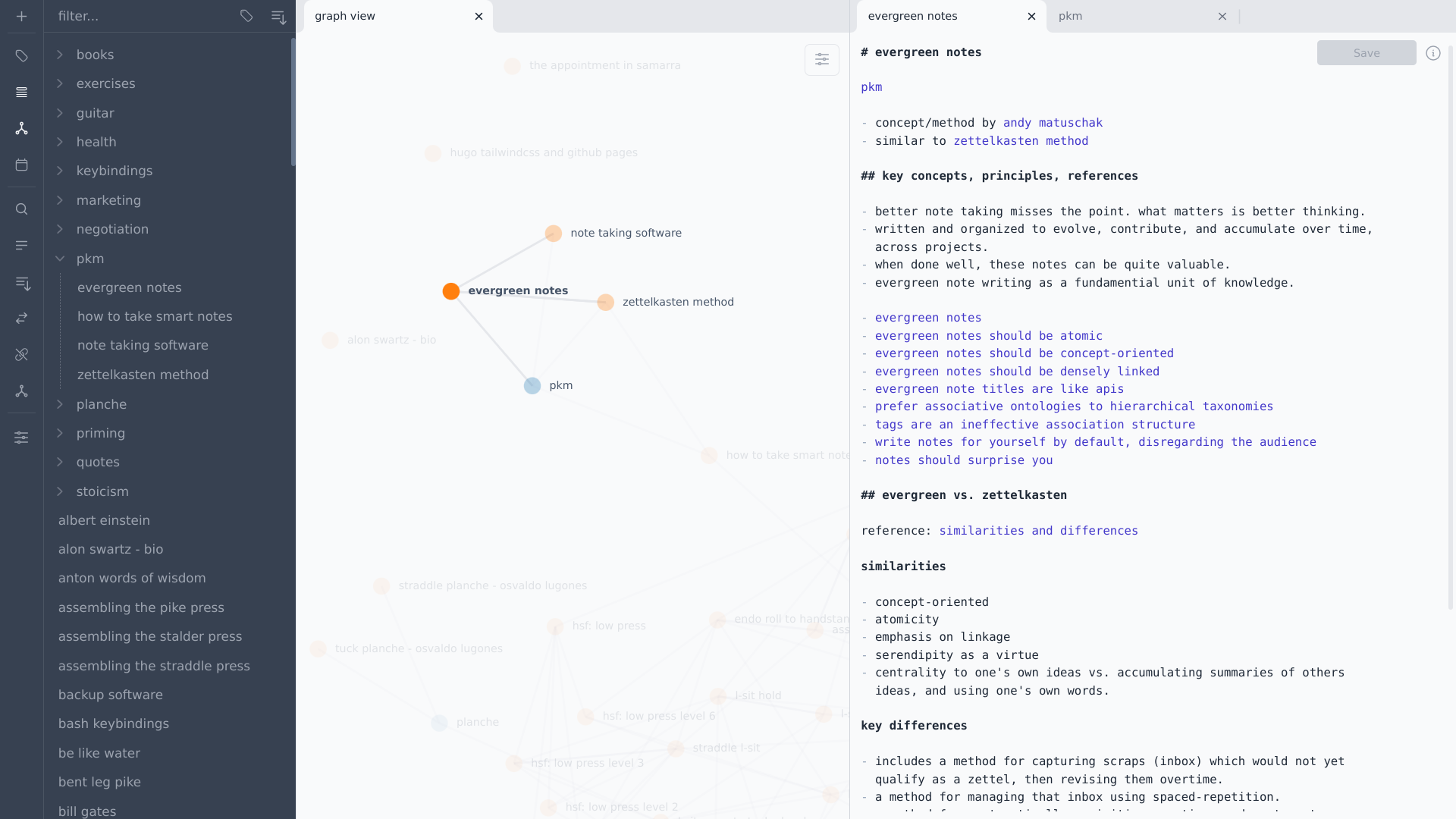The height and width of the screenshot is (819, 1456).
Task: Save the evergreen notes document
Action: (x=1366, y=52)
